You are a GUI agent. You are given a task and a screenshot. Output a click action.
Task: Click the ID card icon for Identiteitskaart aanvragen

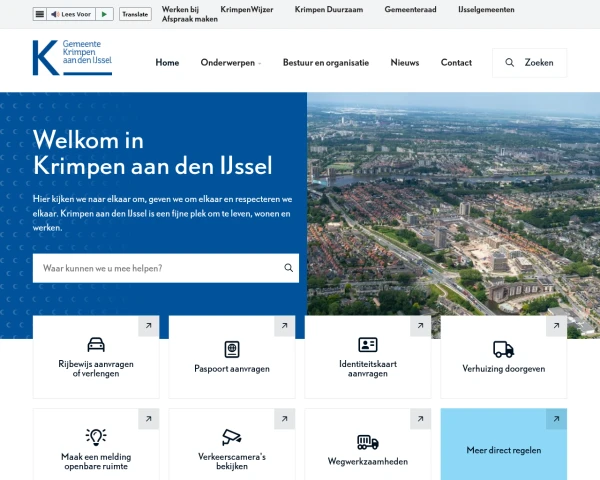click(368, 345)
